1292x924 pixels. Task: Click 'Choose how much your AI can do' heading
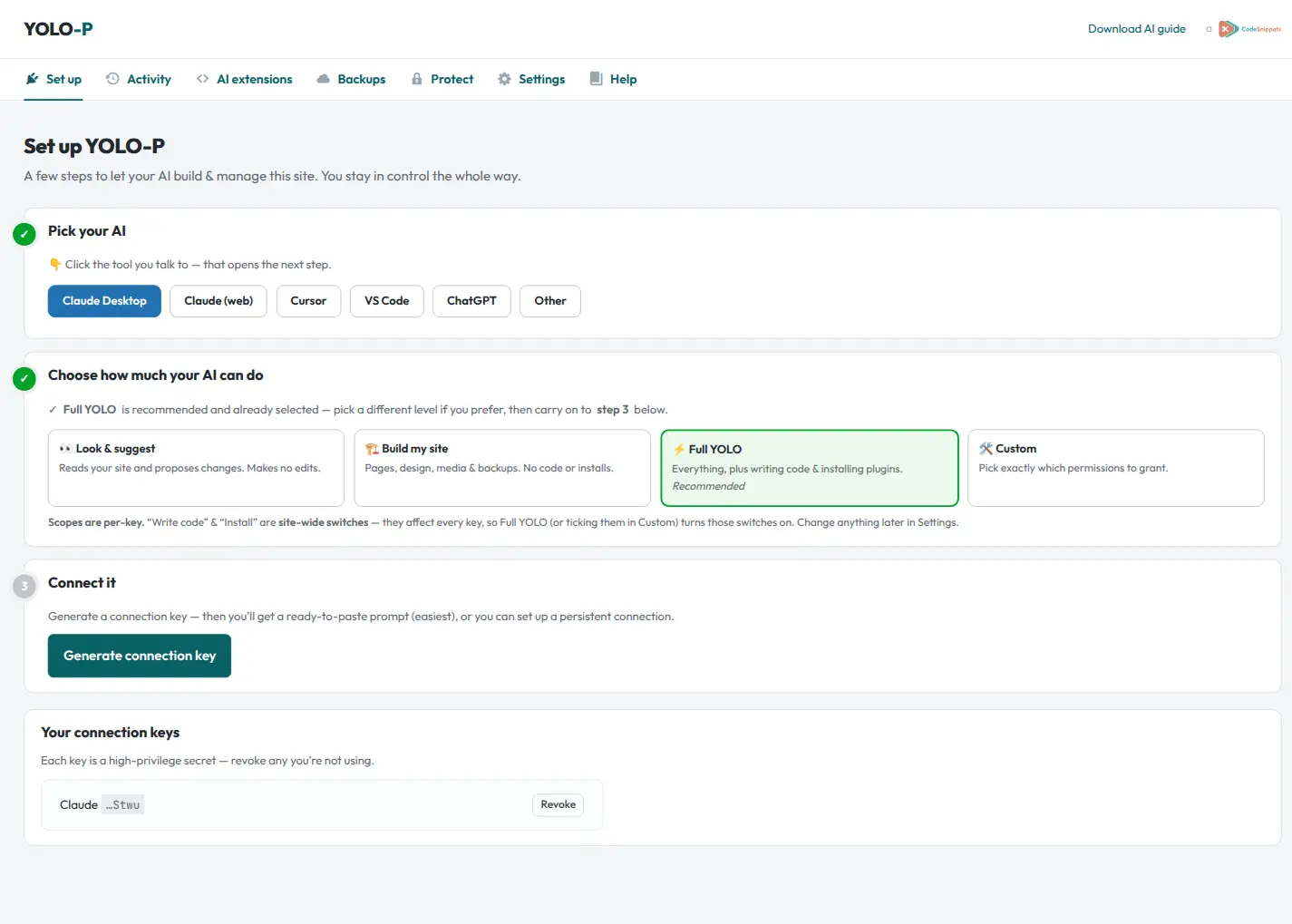pos(156,375)
